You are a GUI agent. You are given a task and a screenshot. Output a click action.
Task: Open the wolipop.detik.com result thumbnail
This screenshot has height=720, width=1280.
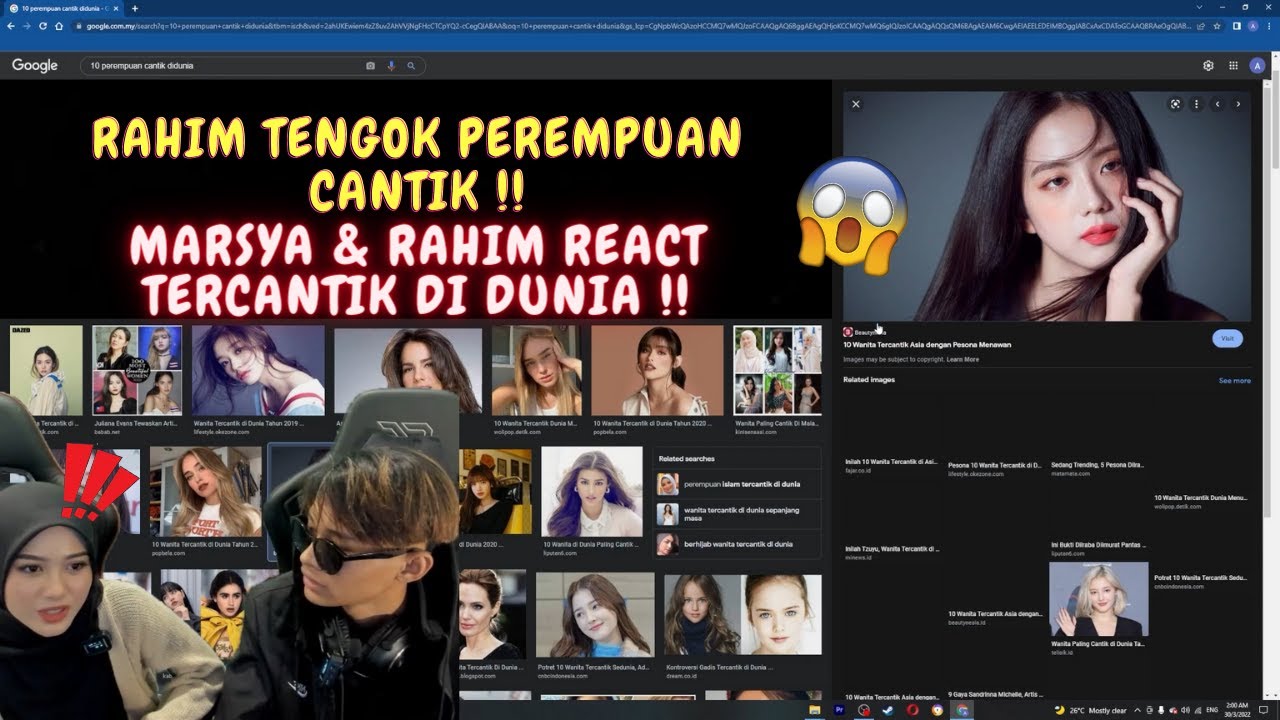(536, 370)
